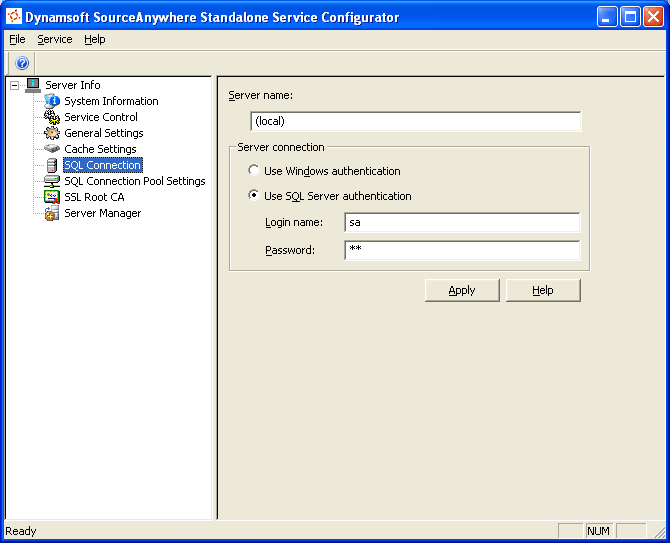Open the Service menu

(55, 39)
